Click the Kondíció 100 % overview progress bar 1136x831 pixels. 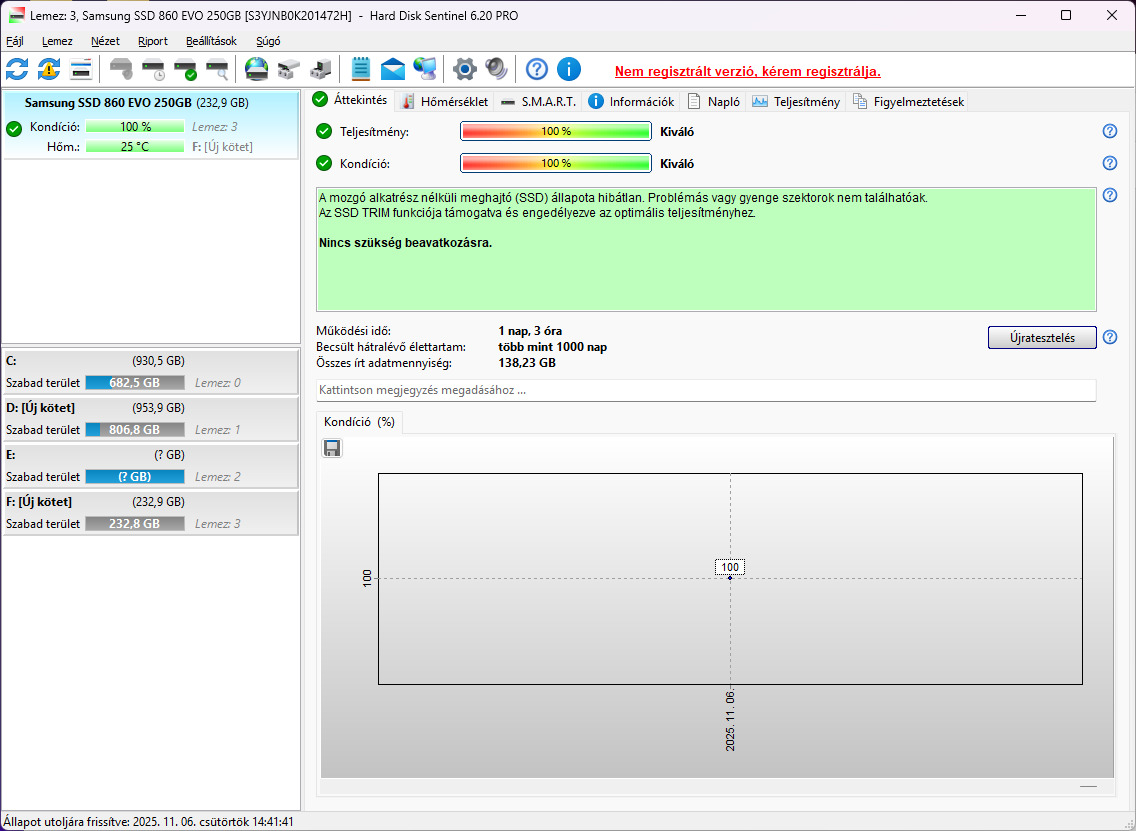[556, 163]
